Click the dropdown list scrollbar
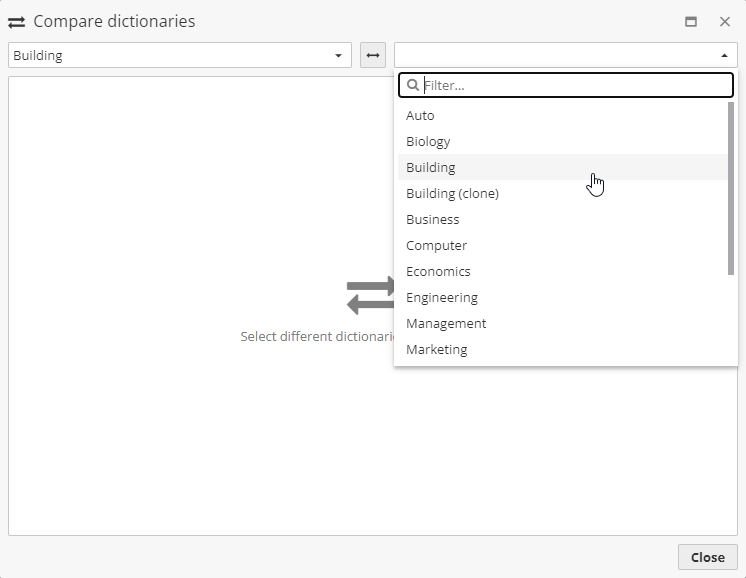Viewport: 746px width, 578px height. click(x=731, y=187)
